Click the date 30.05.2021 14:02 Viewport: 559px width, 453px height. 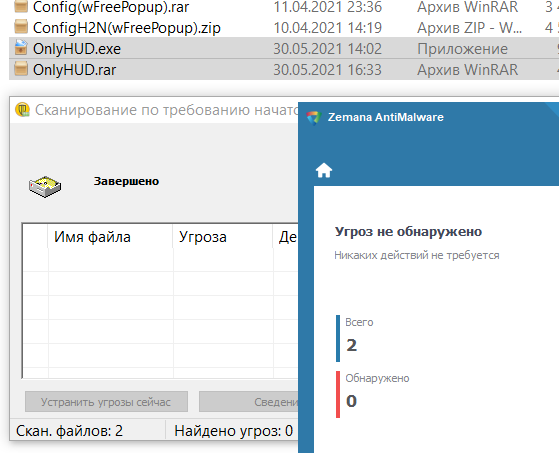(327, 49)
